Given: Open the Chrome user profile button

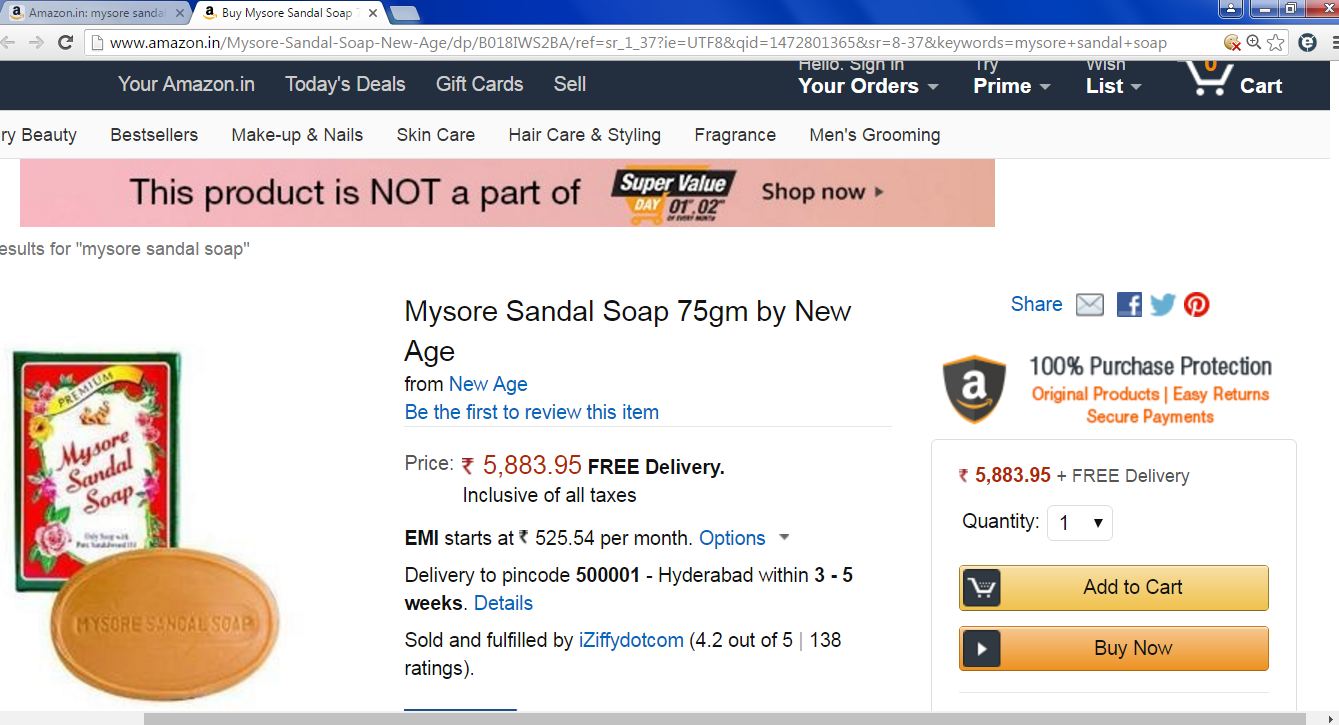Looking at the screenshot, I should tap(1230, 9).
